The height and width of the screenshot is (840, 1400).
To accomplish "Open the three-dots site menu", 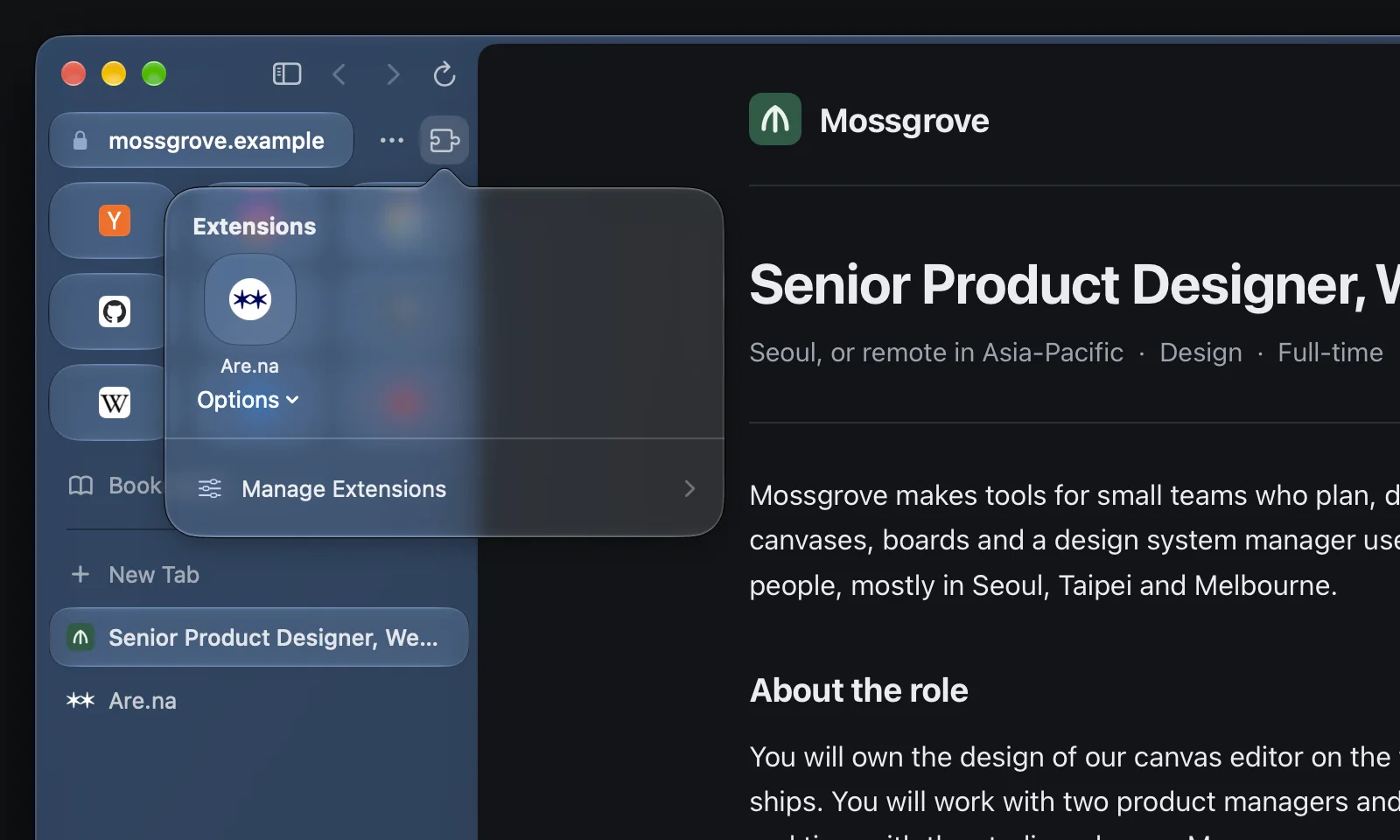I will [392, 140].
